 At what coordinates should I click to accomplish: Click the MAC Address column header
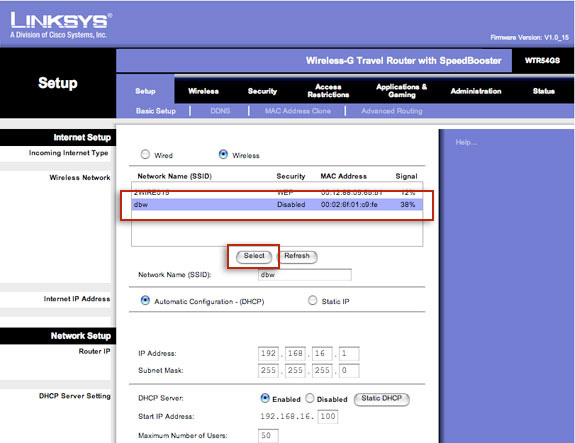[344, 176]
